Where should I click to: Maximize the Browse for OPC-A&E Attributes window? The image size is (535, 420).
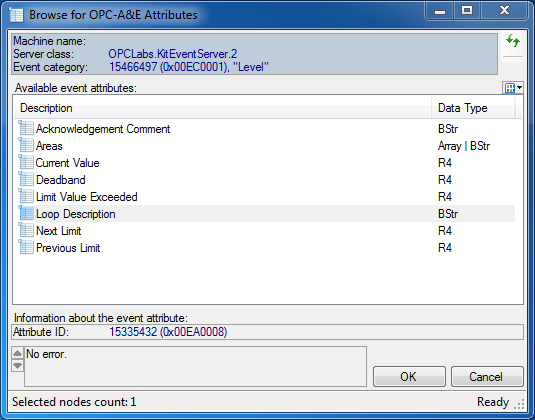[x=467, y=11]
